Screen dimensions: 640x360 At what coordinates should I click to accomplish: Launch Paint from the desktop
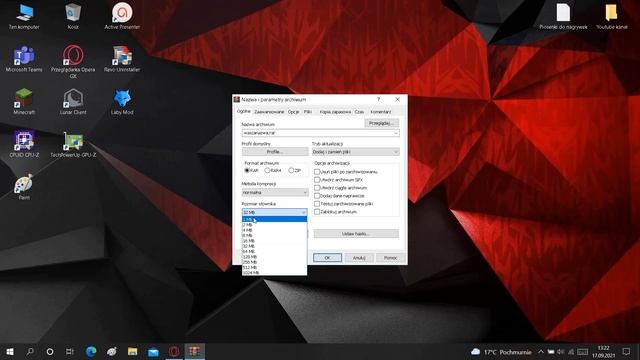click(24, 187)
